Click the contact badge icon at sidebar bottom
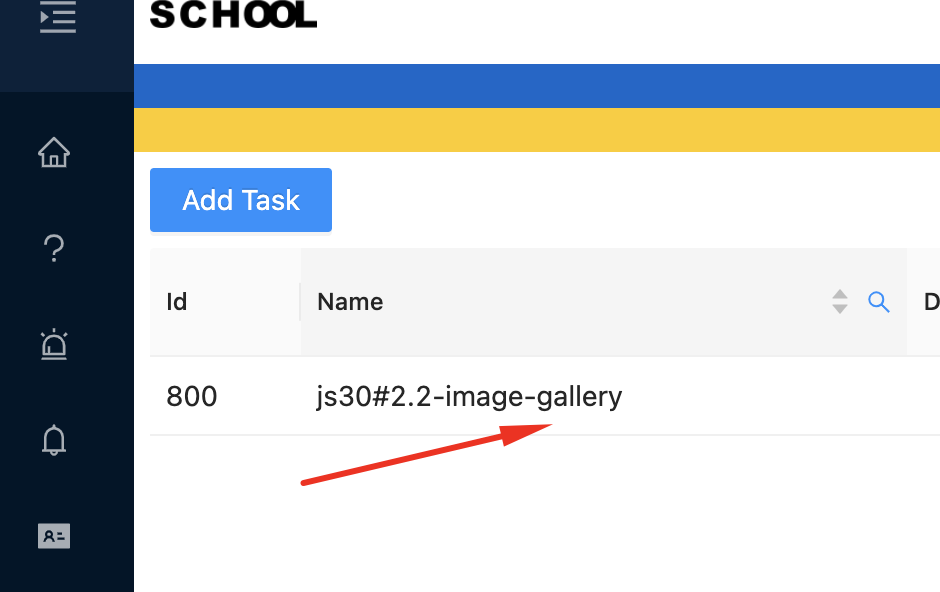The width and height of the screenshot is (940, 592). pyautogui.click(x=53, y=536)
